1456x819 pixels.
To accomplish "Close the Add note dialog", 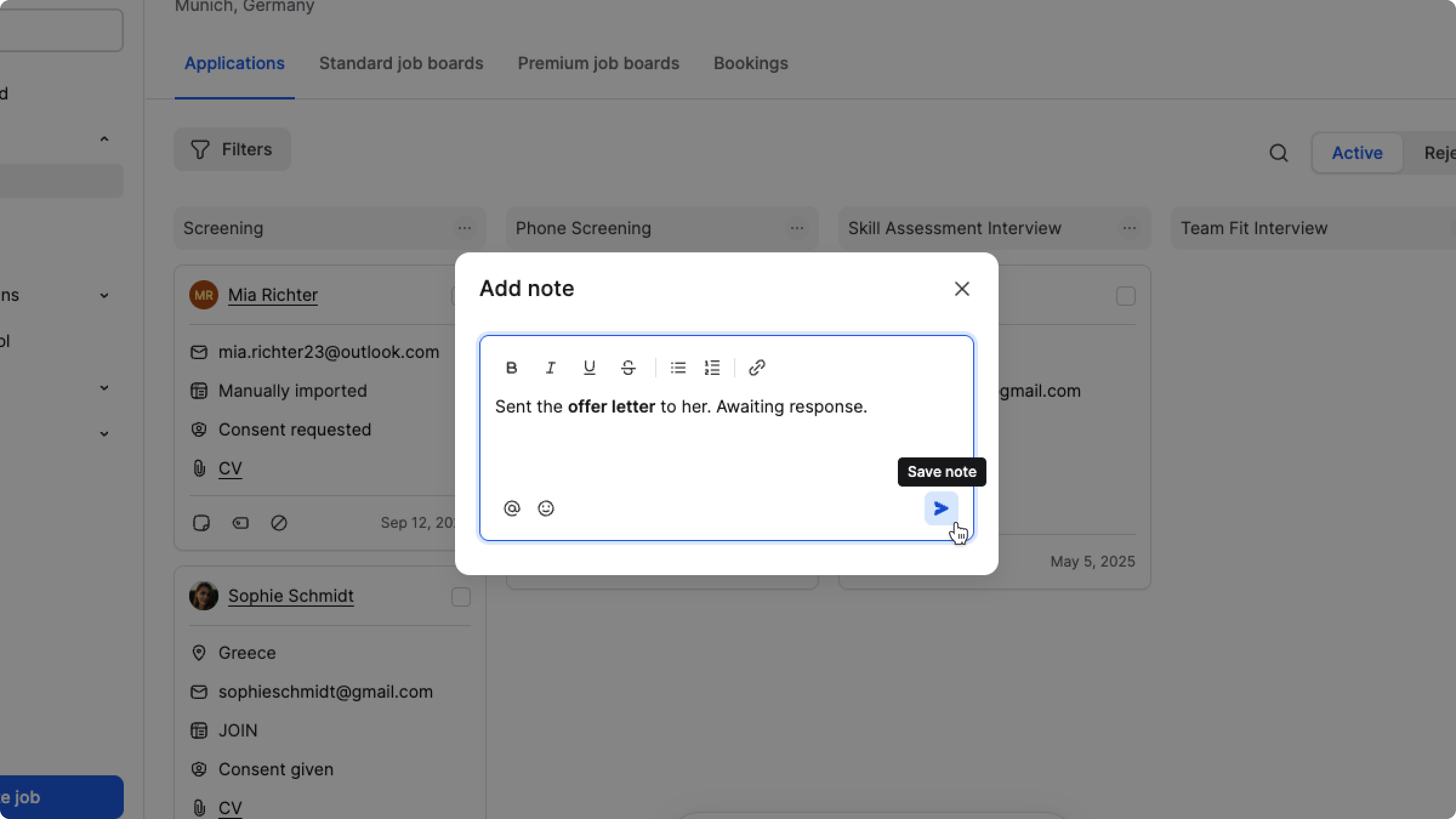I will [962, 289].
